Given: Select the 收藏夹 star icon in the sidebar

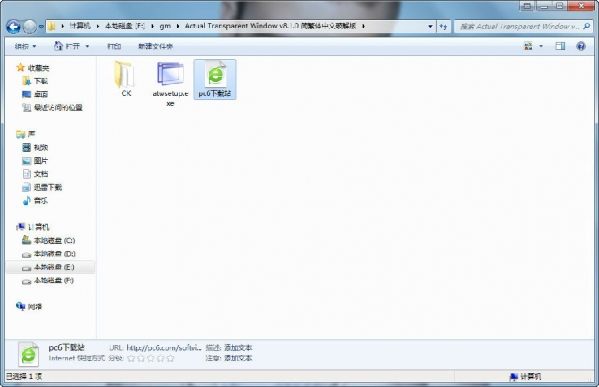Looking at the screenshot, I should click(x=20, y=68).
